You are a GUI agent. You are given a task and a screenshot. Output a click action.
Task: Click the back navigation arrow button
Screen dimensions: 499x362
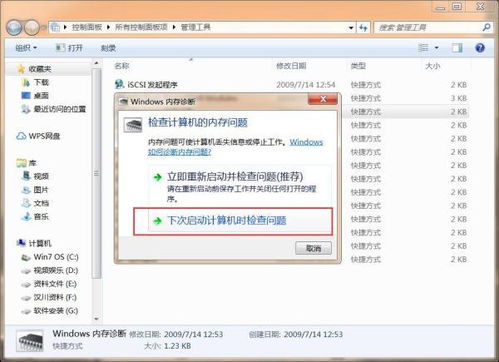click(x=14, y=28)
